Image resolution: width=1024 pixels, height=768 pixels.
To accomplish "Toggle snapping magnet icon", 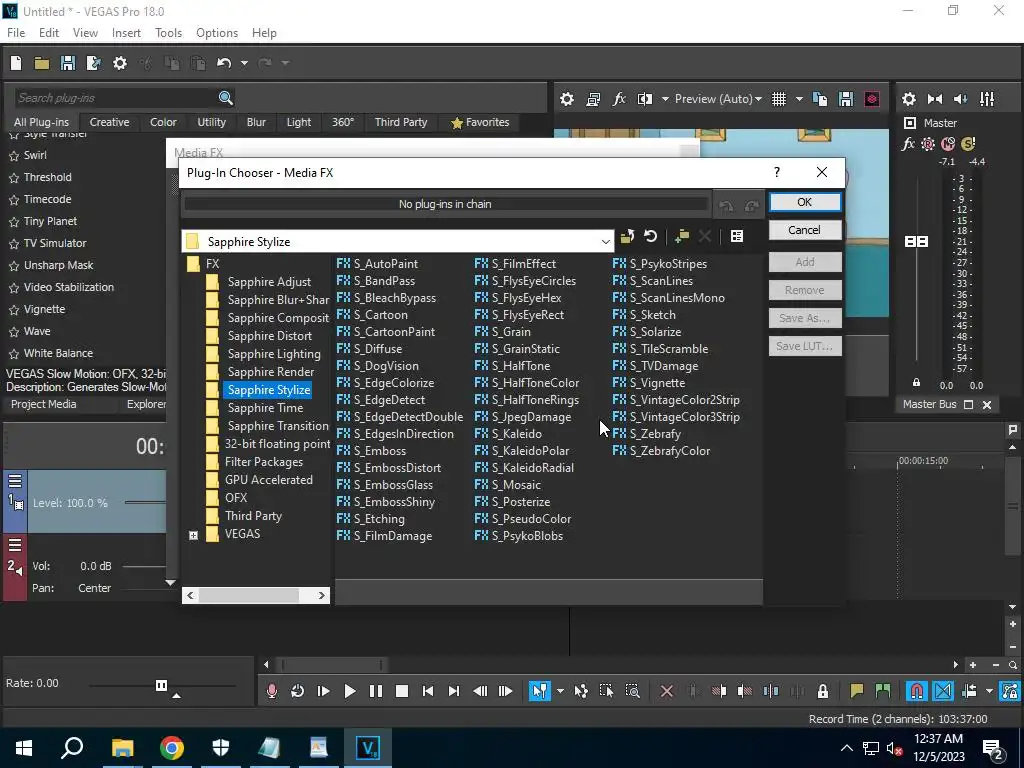I will pyautogui.click(x=916, y=691).
